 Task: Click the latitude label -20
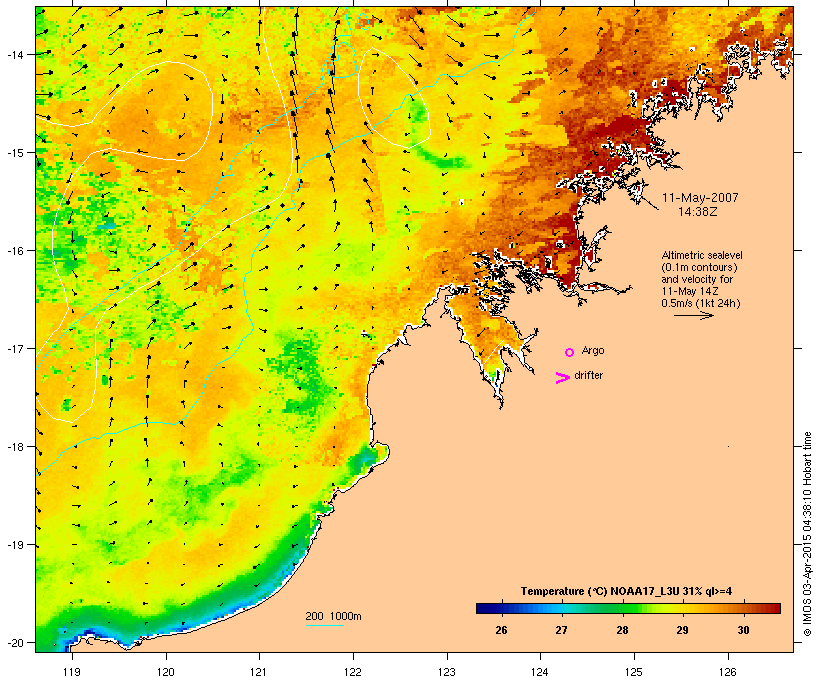[x=14, y=643]
